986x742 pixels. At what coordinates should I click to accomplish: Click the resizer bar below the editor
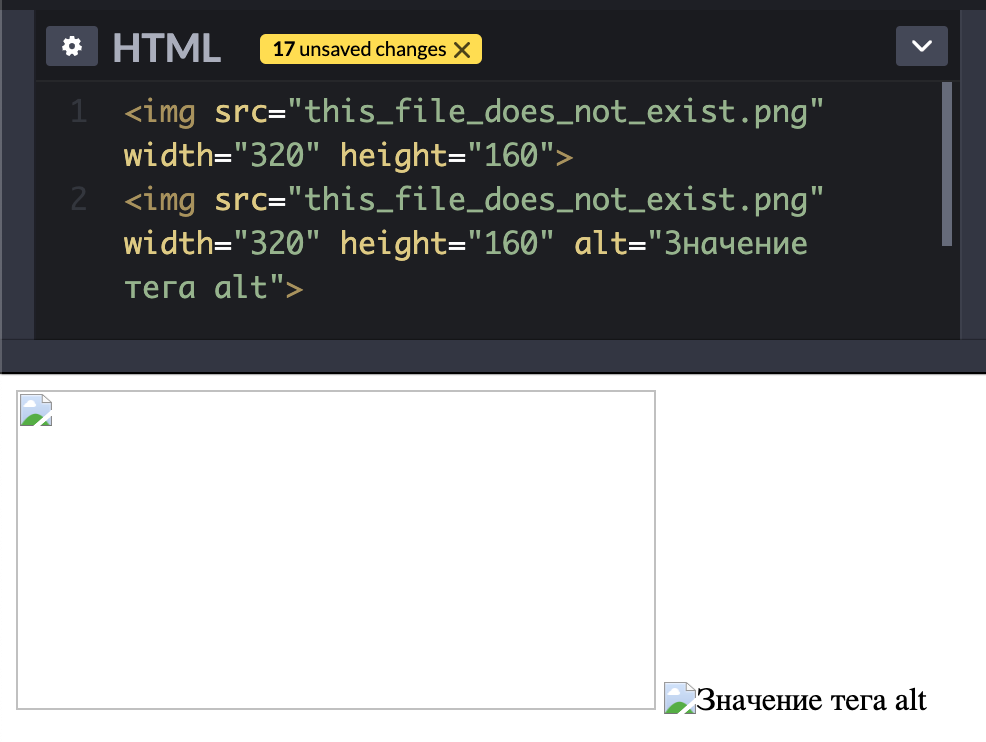493,355
